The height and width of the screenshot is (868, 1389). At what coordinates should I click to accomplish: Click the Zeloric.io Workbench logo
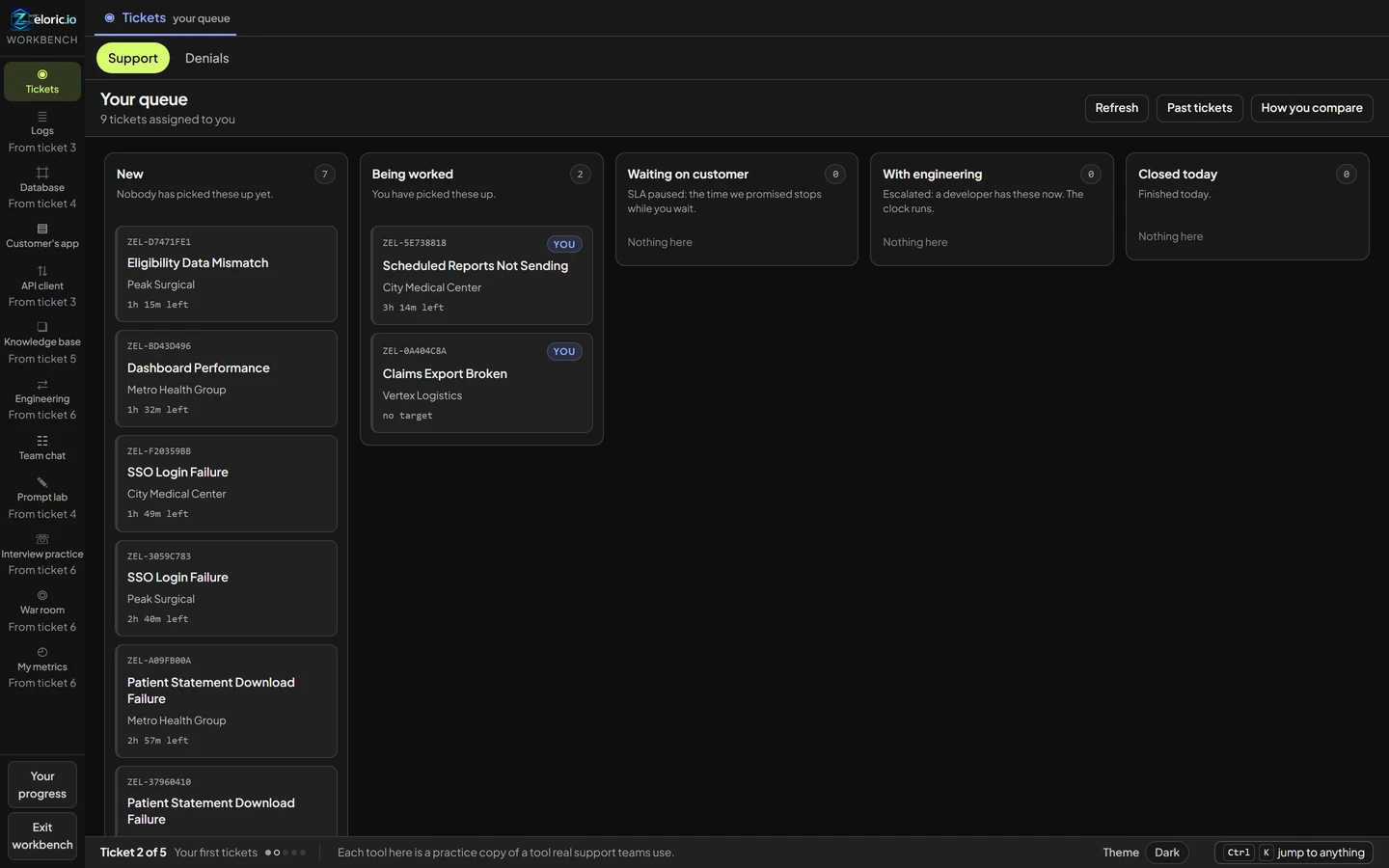[x=42, y=26]
